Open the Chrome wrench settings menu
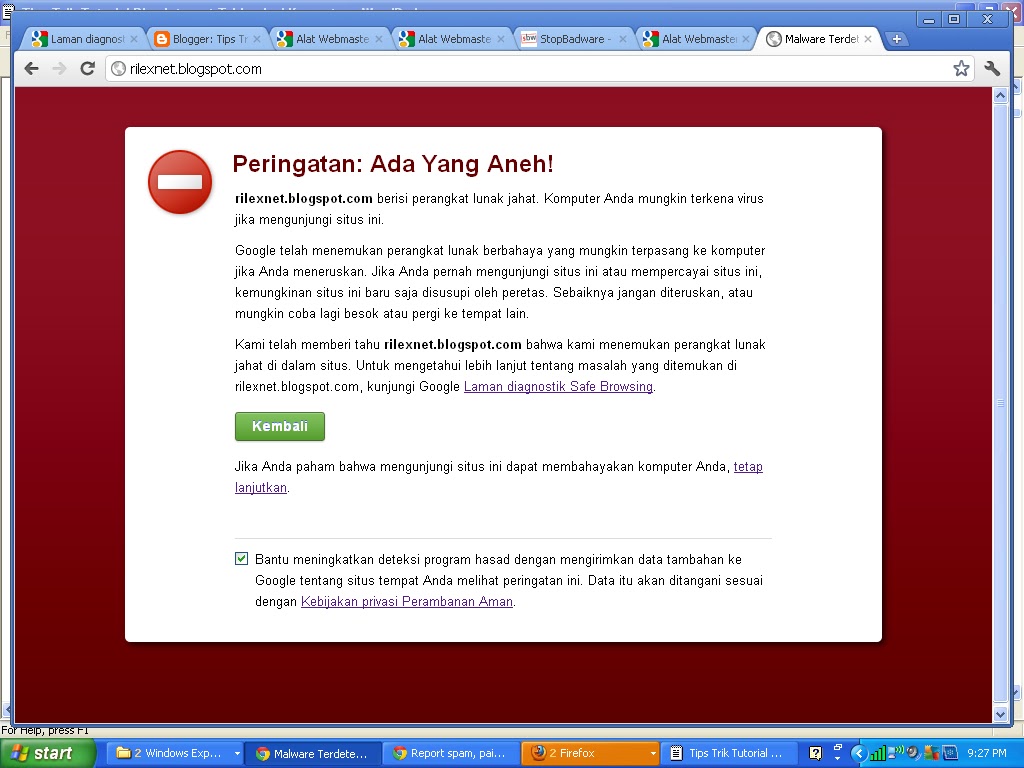The width and height of the screenshot is (1024, 768). pos(992,68)
